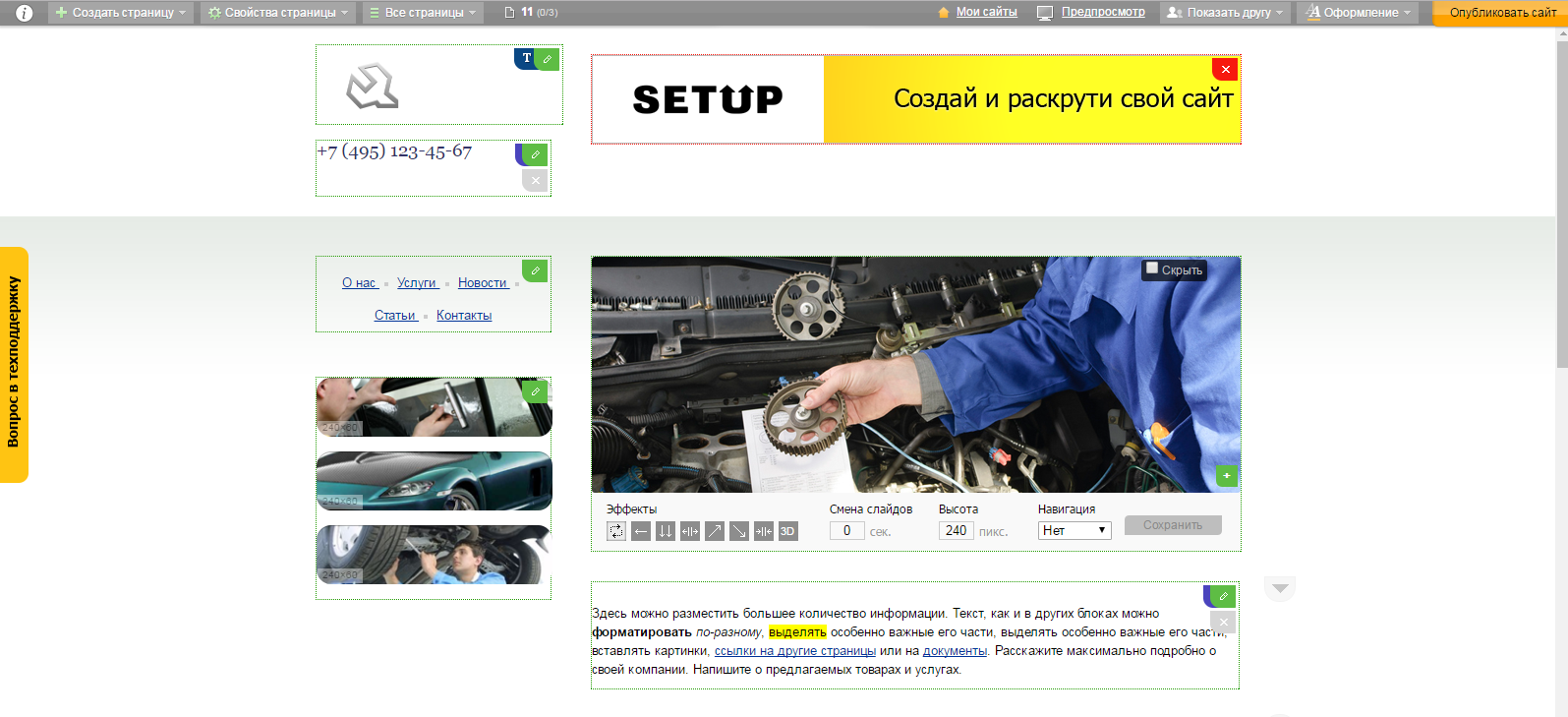1568x717 pixels.
Task: Click the blue T text-mode icon on logo block
Action: coord(525,58)
